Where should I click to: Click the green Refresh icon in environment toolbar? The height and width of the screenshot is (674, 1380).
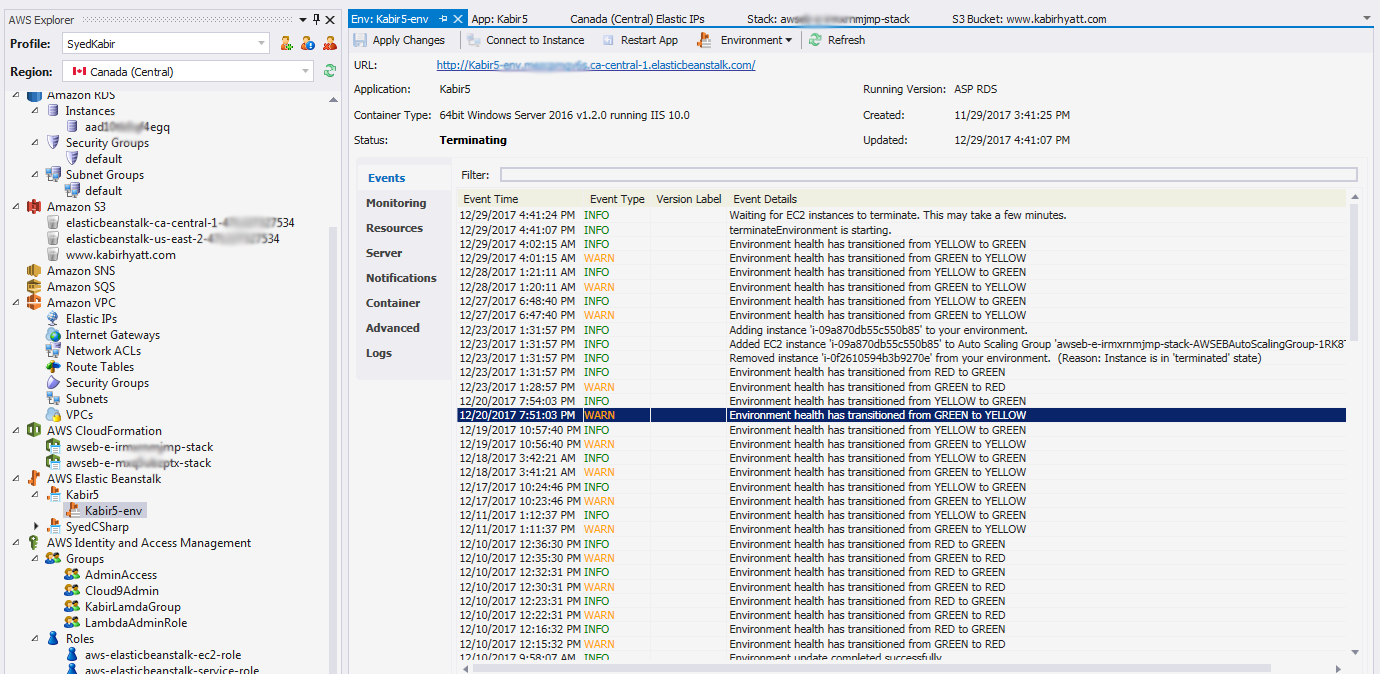(x=816, y=40)
